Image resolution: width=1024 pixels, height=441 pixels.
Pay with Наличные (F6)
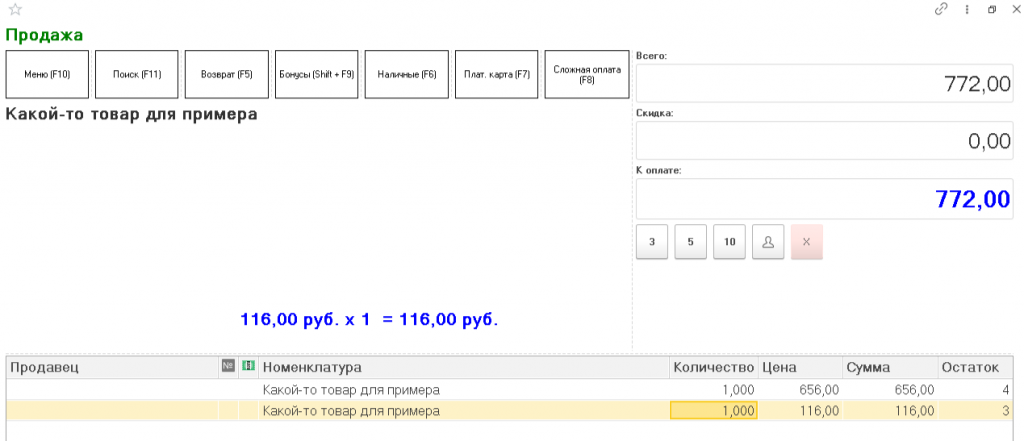pos(407,74)
